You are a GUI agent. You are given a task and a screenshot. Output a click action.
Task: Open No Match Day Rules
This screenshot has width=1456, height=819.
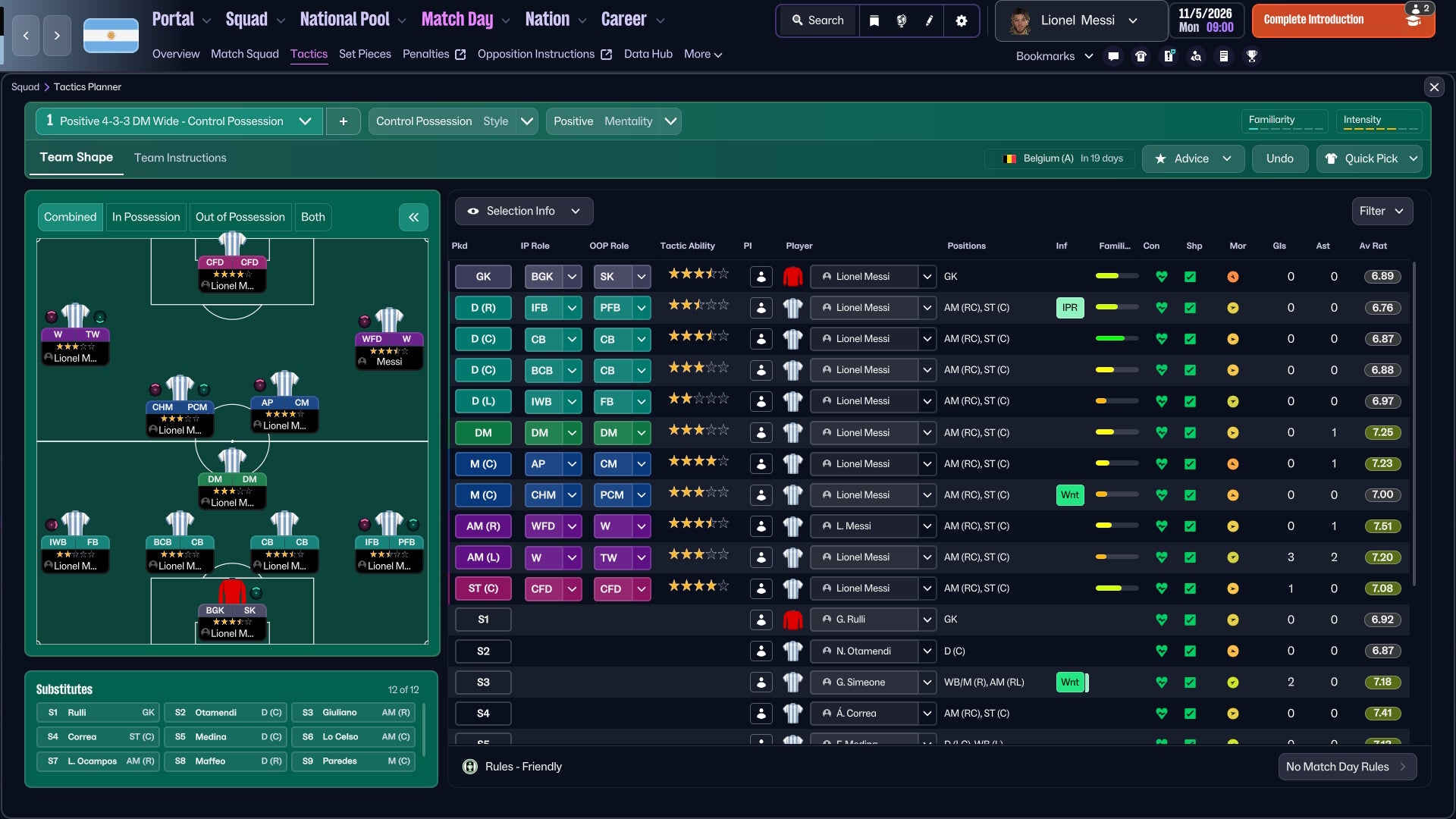click(x=1347, y=767)
